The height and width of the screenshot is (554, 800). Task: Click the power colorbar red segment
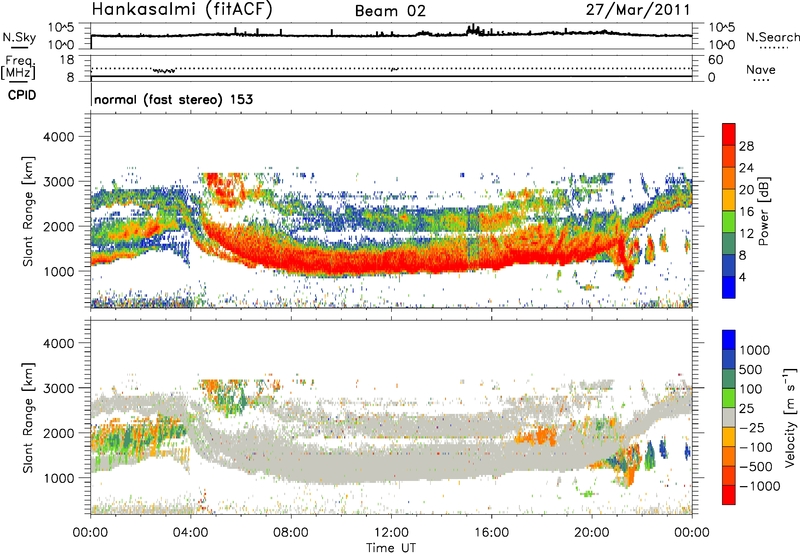[x=729, y=134]
